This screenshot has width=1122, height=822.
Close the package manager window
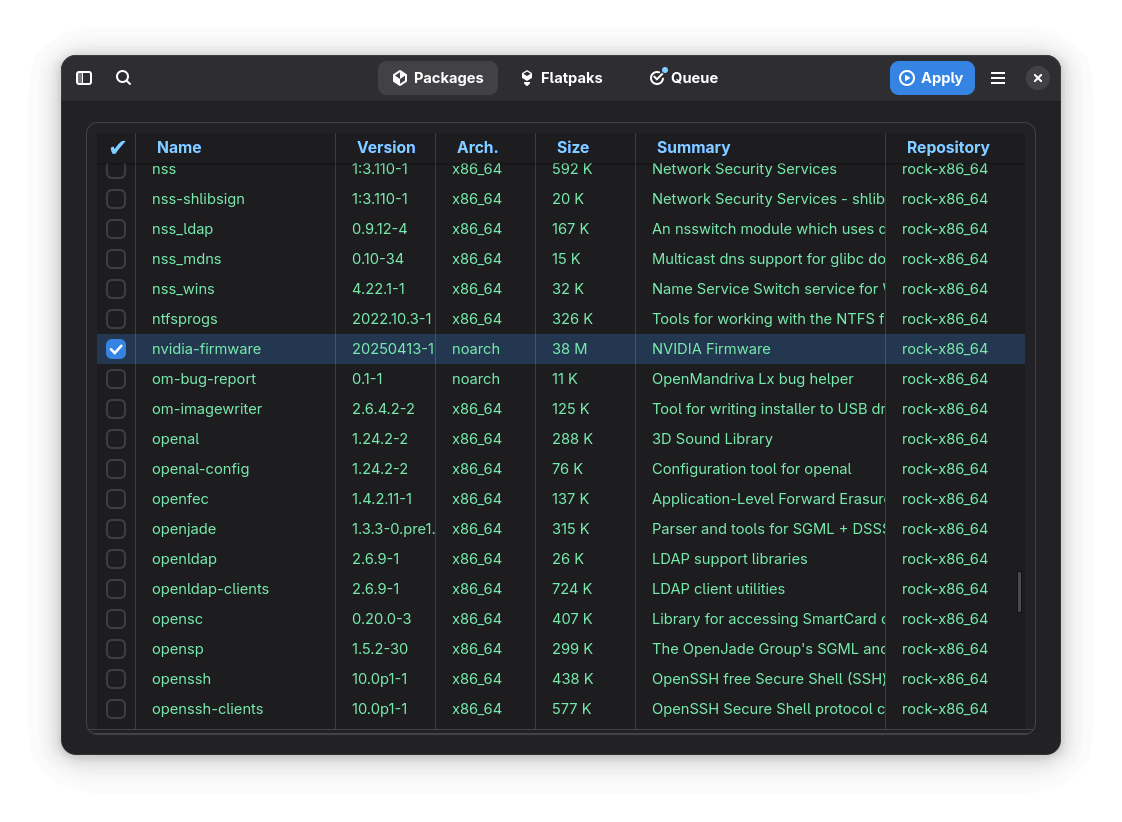(x=1038, y=78)
